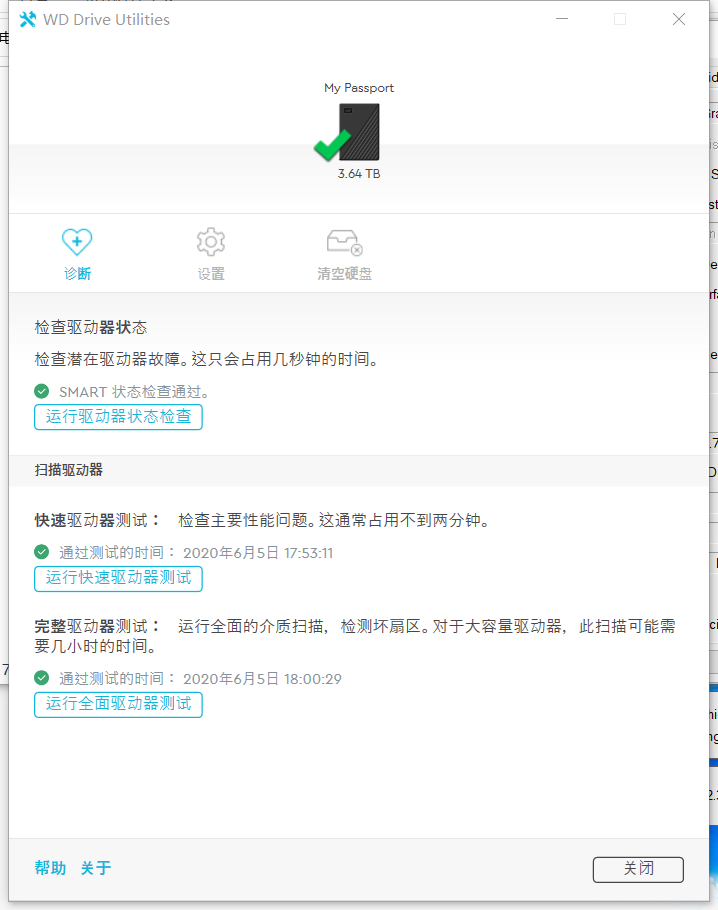
Task: Click the 检查驱动器状态 heading
Action: point(91,327)
